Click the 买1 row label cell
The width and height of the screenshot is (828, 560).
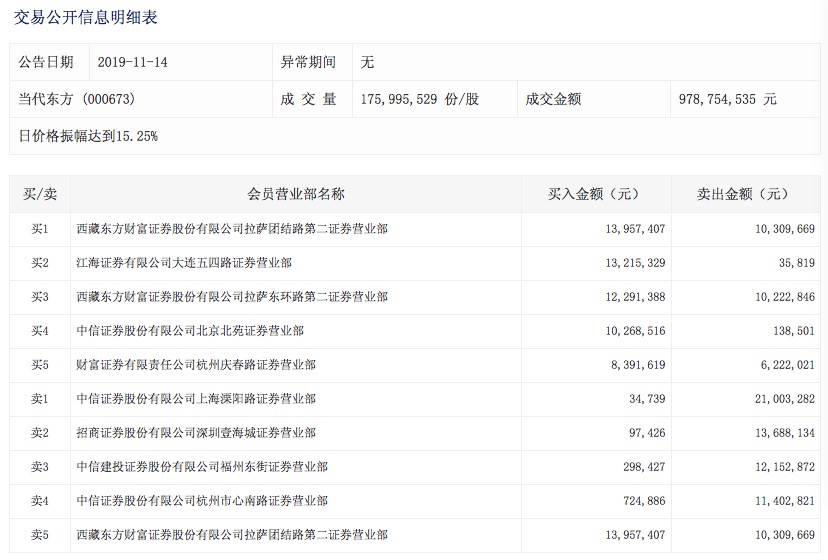tap(40, 229)
